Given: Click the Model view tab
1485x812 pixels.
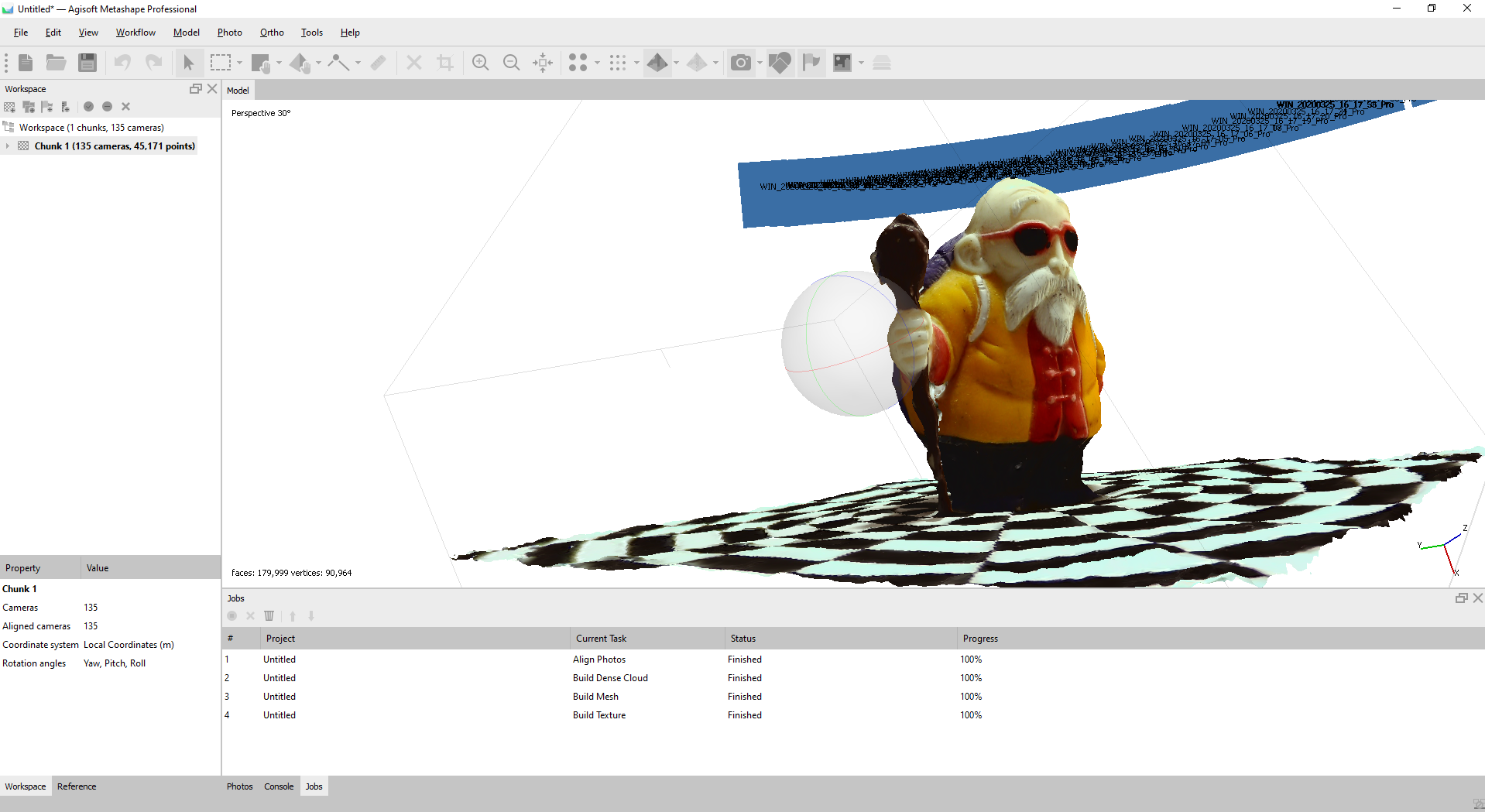Looking at the screenshot, I should [238, 91].
